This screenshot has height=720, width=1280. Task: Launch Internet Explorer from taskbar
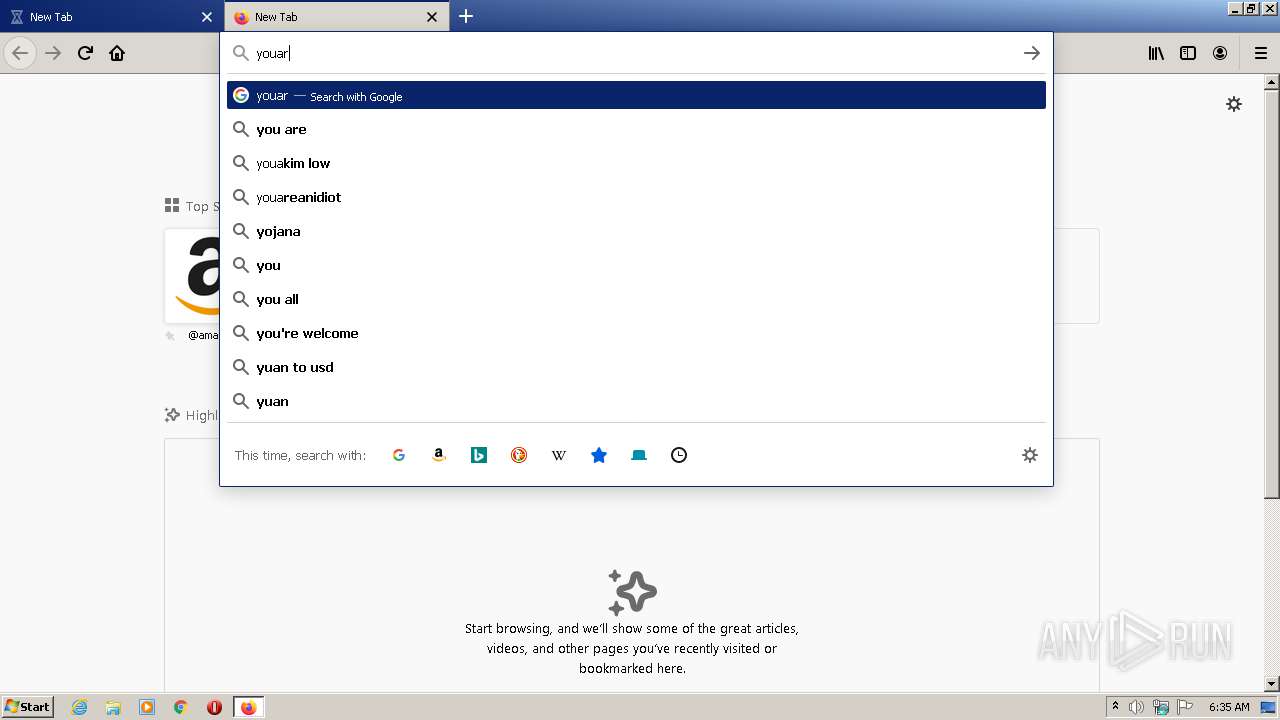click(x=80, y=707)
